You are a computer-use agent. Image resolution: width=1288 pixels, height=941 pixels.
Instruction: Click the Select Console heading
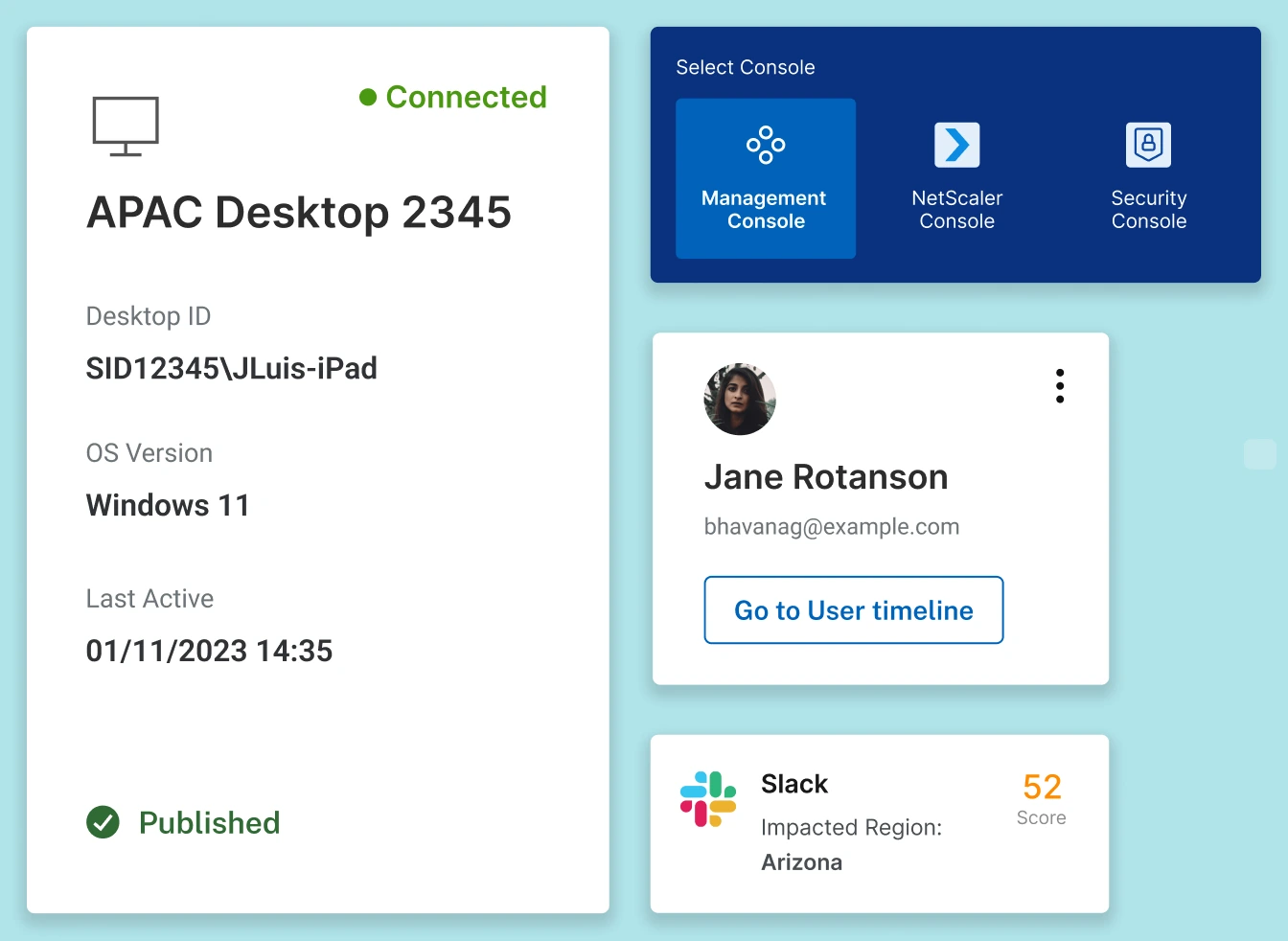[746, 67]
